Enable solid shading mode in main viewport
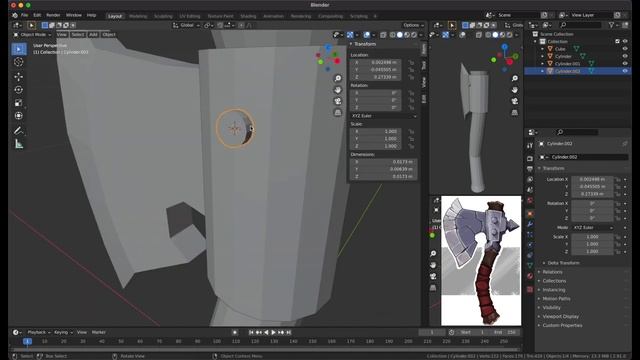 [x=400, y=35]
